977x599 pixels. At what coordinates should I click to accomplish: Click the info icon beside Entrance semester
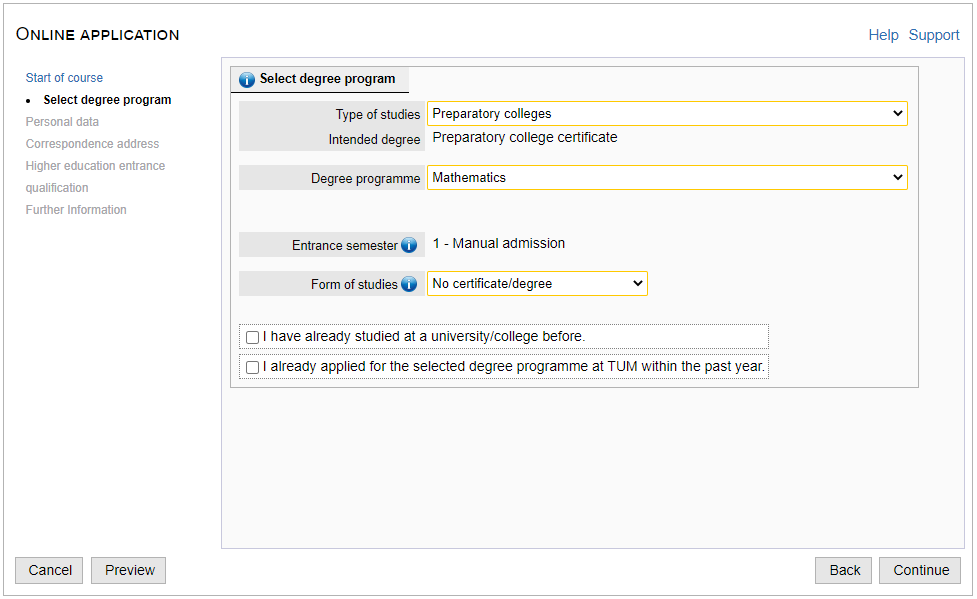pos(409,245)
